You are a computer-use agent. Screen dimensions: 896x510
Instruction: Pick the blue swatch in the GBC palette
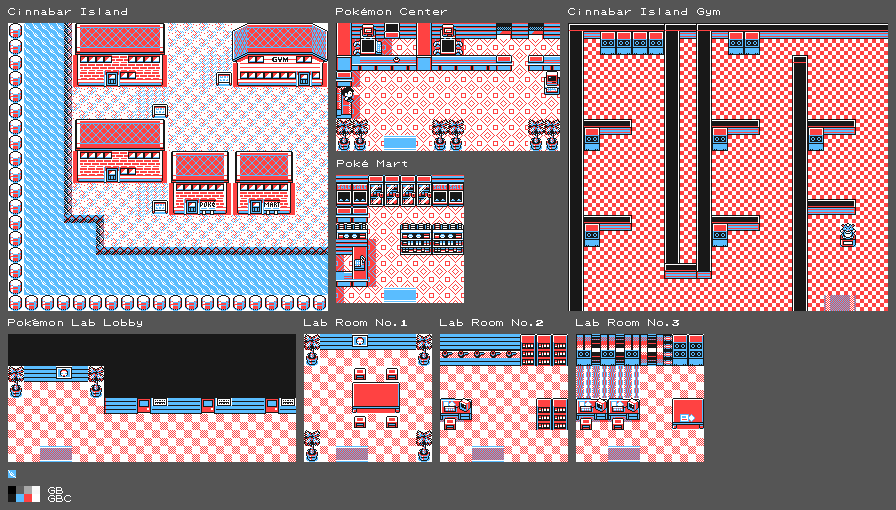tap(20, 498)
